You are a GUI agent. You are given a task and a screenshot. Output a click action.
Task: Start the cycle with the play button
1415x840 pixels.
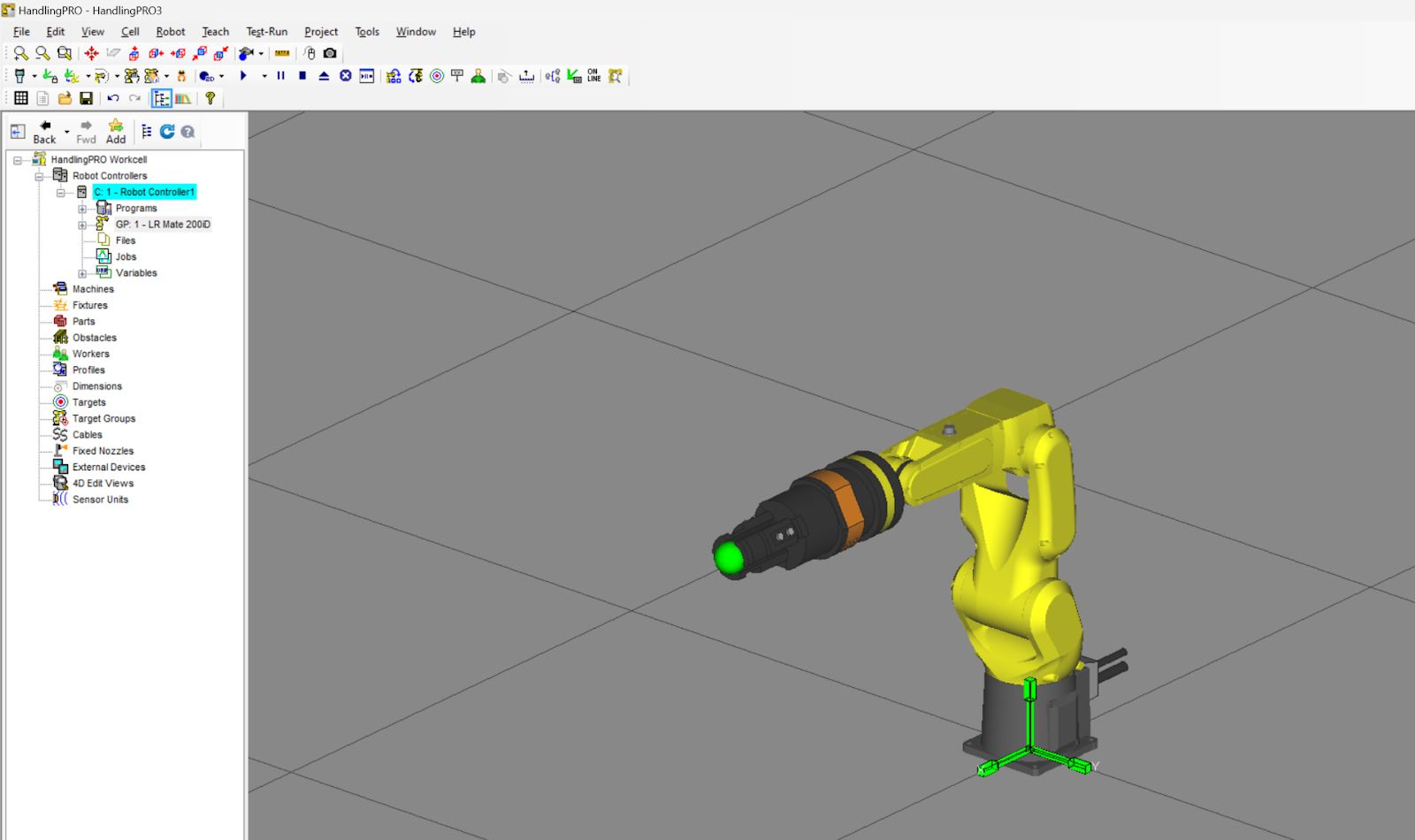tap(243, 76)
